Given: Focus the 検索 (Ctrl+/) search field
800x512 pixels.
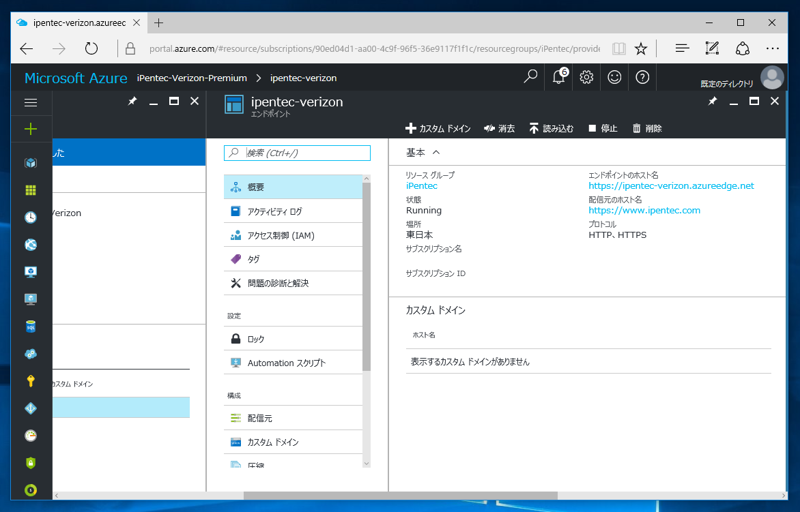Looking at the screenshot, I should 297,152.
